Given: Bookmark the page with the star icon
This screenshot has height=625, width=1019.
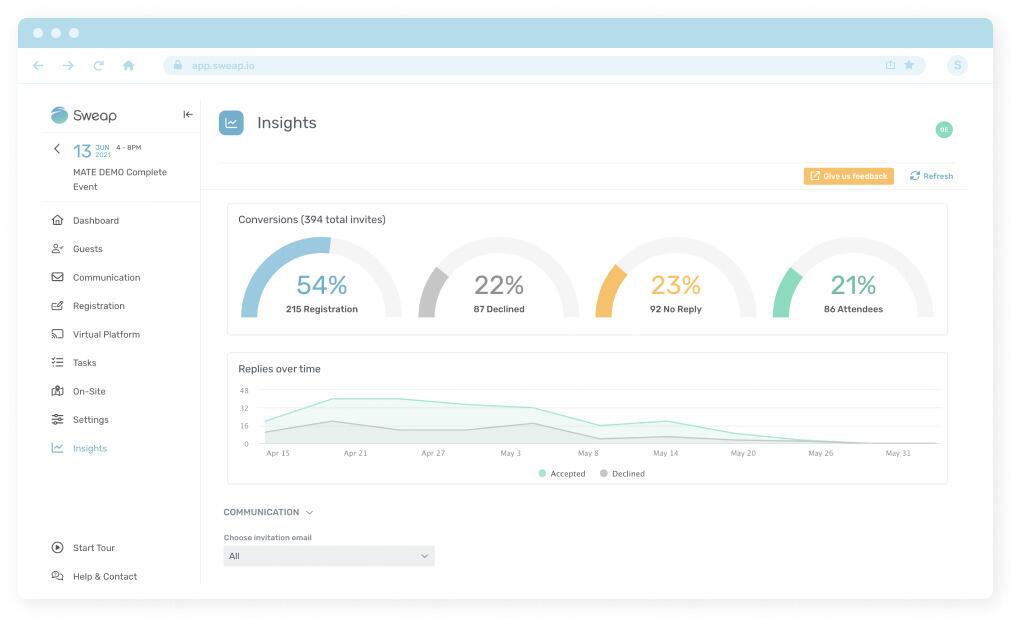Looking at the screenshot, I should point(909,66).
